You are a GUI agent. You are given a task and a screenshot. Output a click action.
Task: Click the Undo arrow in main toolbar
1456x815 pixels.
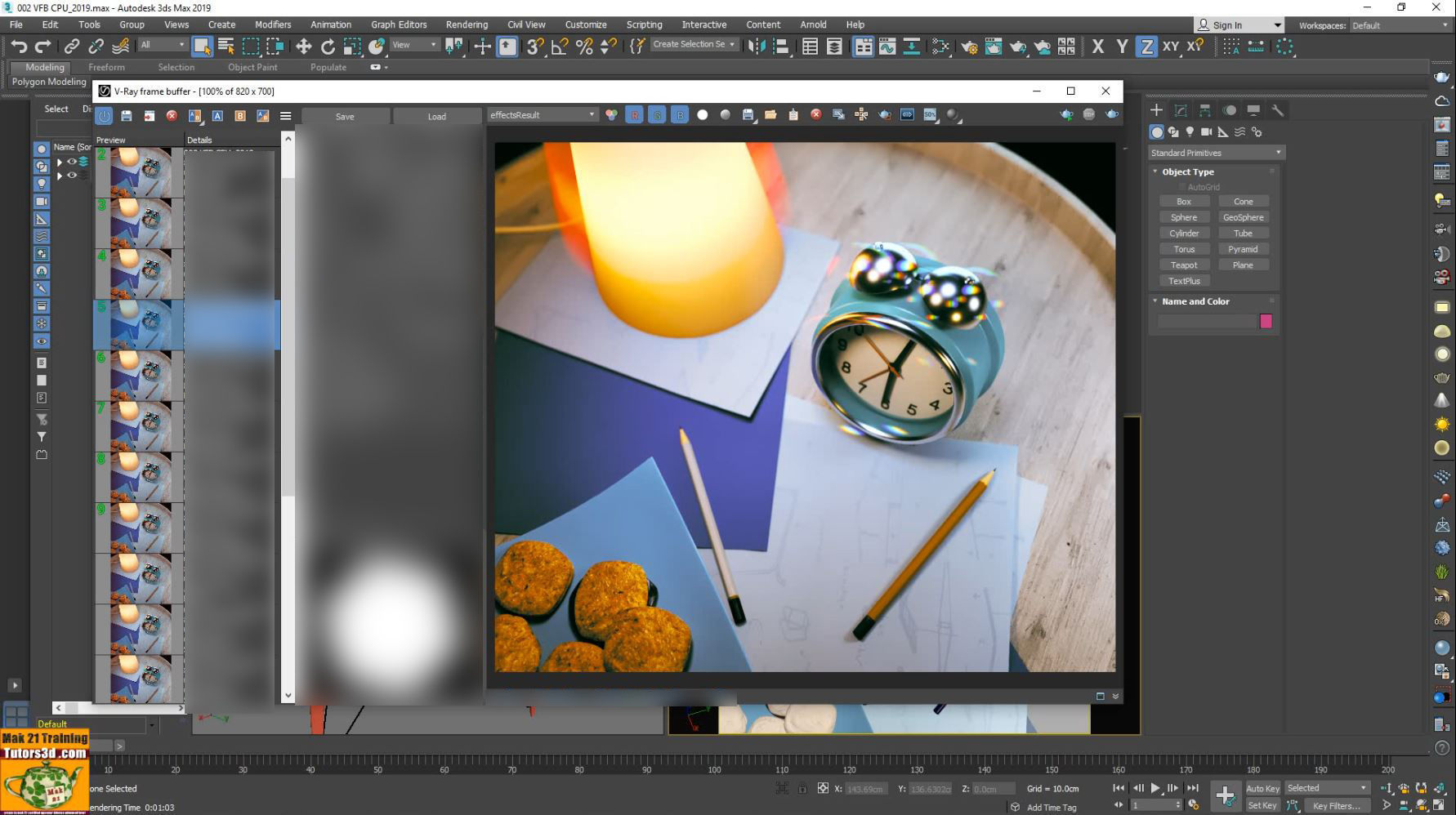(x=19, y=47)
